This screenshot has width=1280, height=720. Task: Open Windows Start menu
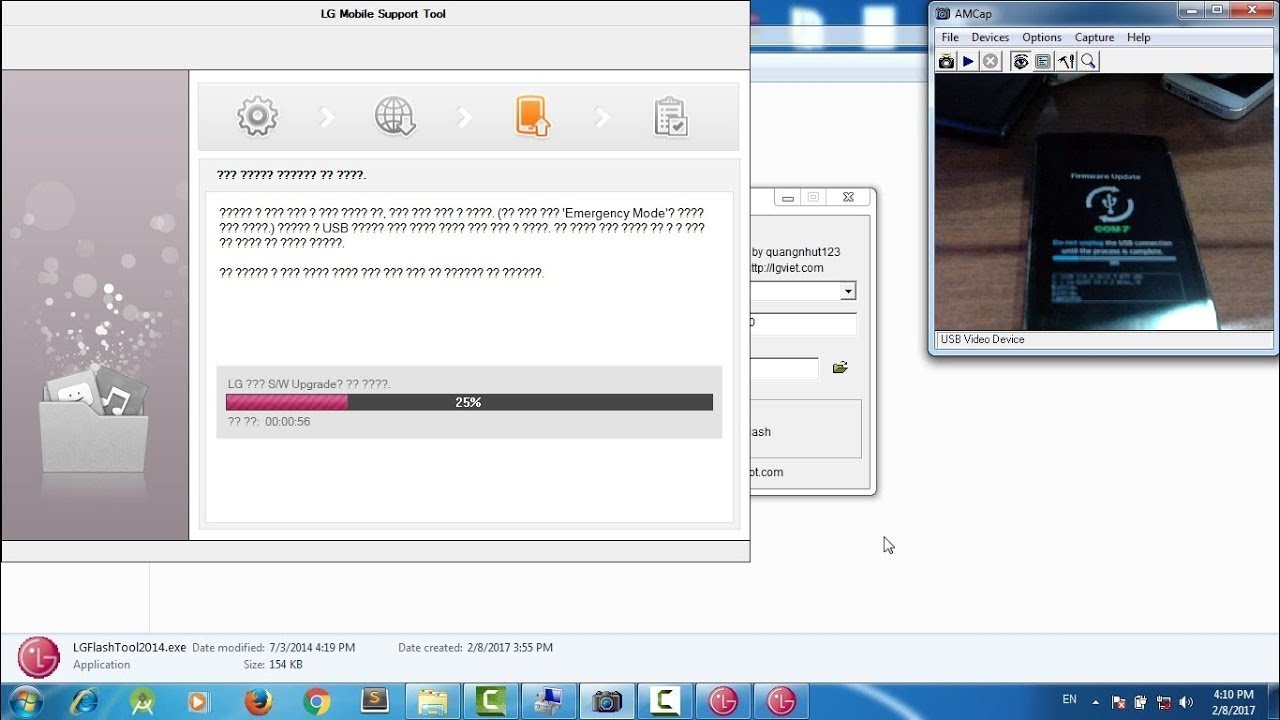click(24, 702)
